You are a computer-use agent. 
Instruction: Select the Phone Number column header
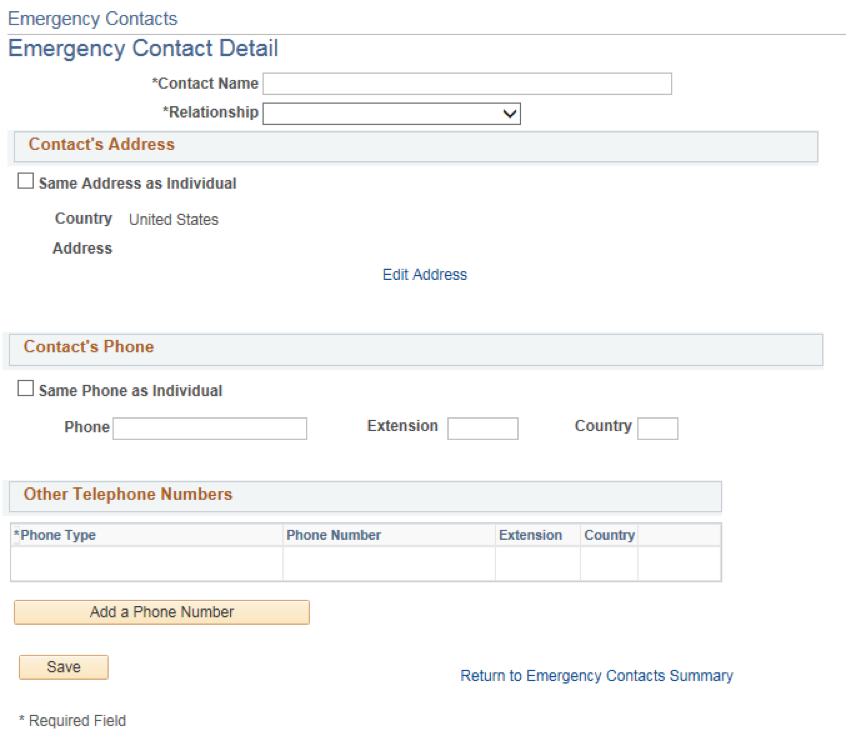click(x=333, y=535)
